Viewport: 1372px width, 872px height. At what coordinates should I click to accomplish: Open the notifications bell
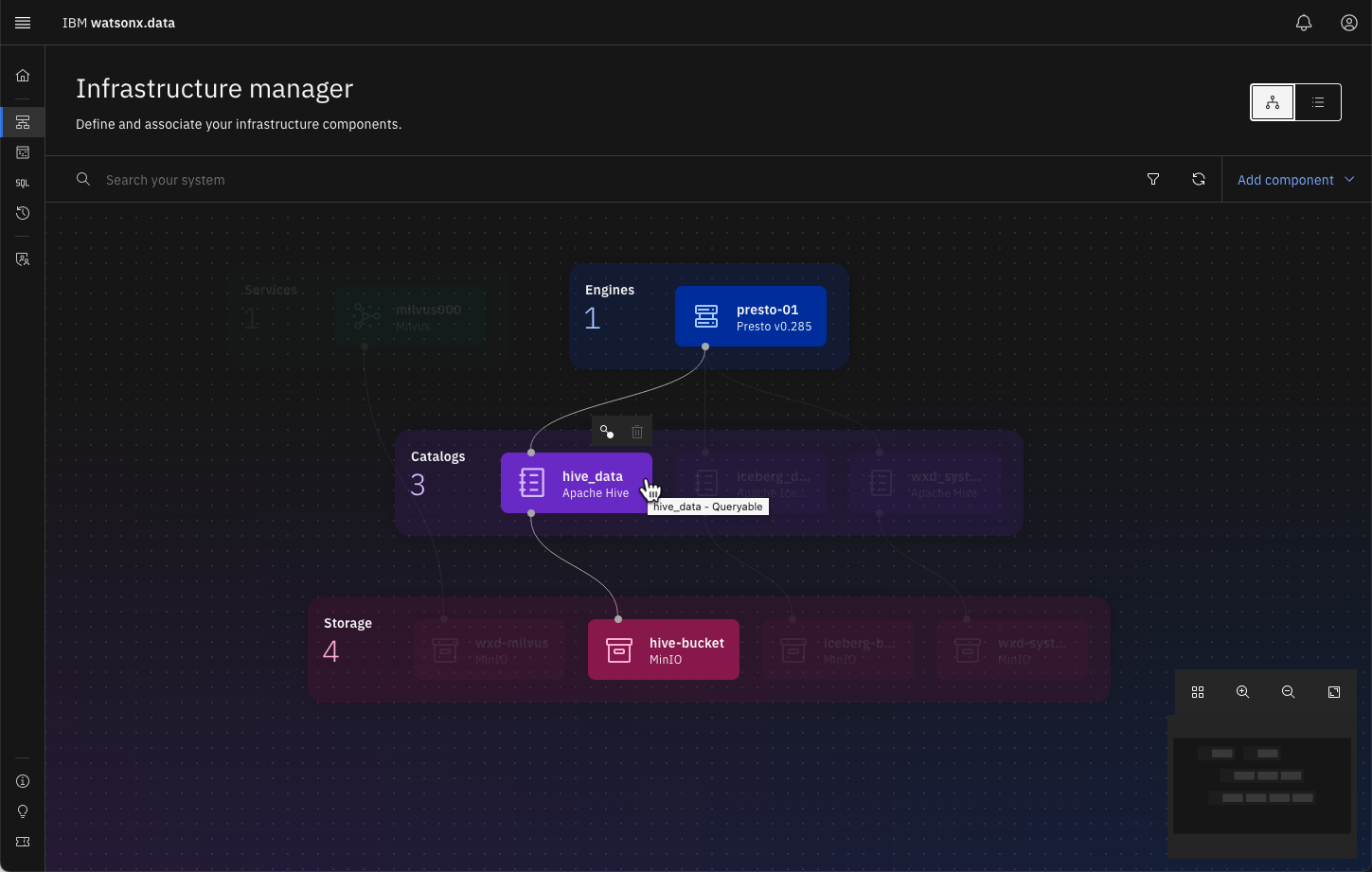(1304, 23)
